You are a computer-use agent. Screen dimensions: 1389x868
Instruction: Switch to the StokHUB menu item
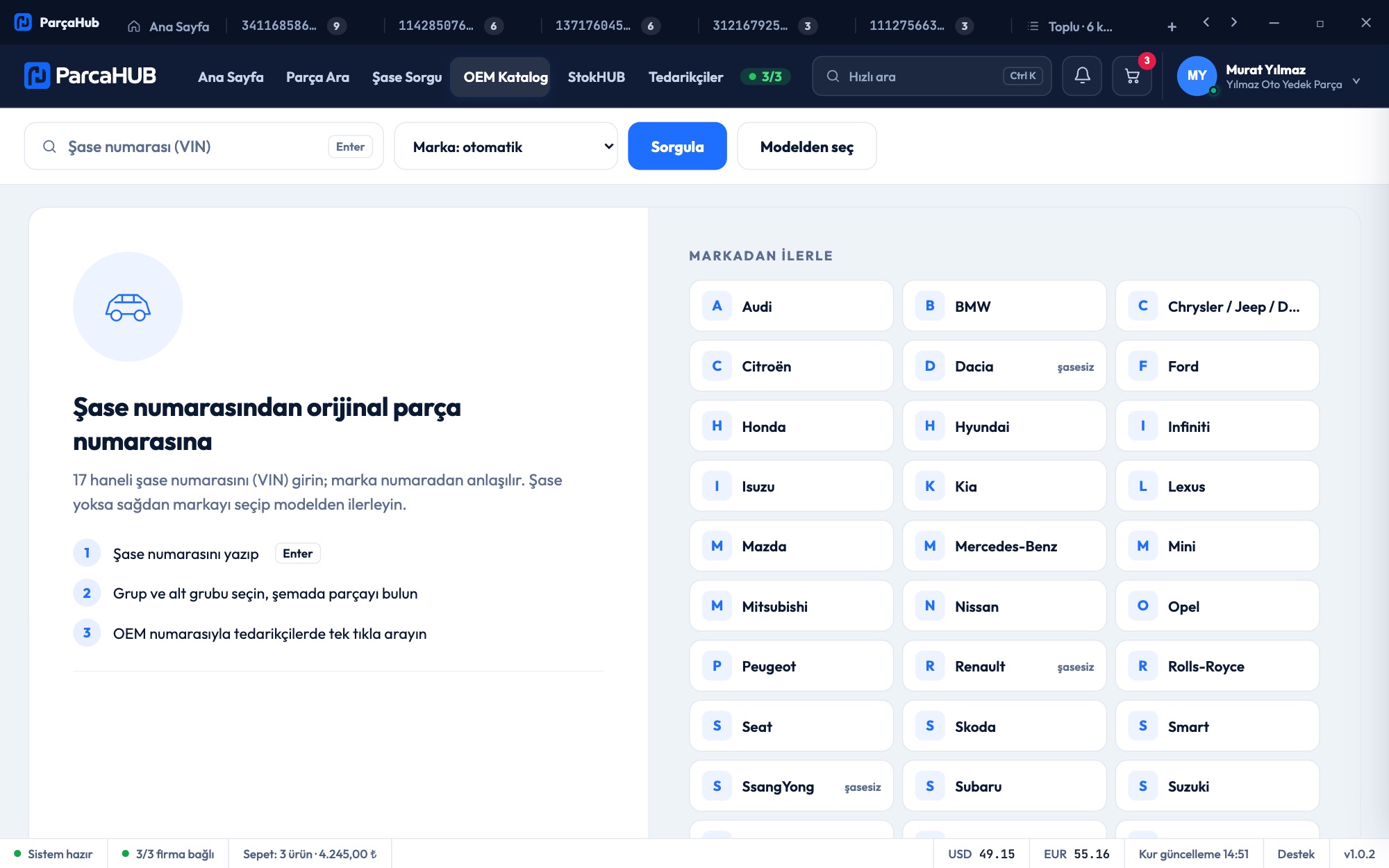tap(597, 76)
